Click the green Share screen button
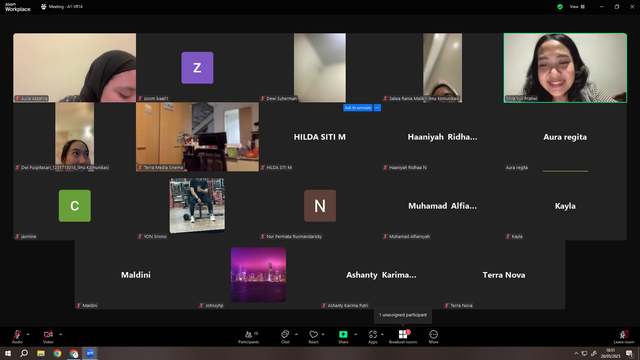Viewport: 640px width, 360px height. 343,337
